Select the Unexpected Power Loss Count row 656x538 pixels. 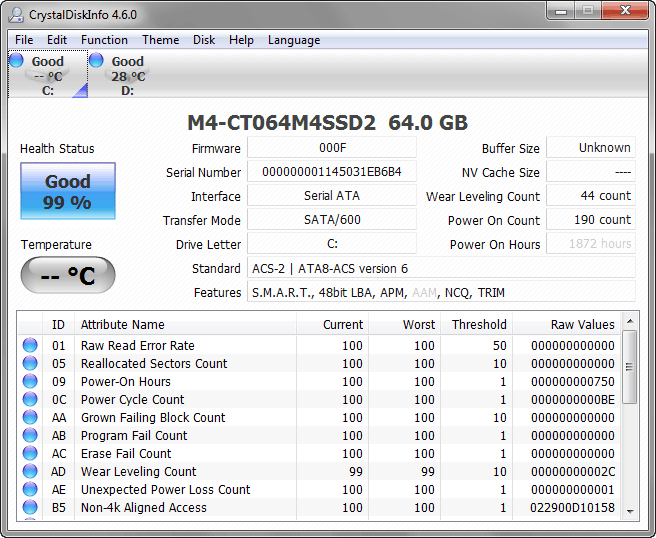tap(319, 489)
